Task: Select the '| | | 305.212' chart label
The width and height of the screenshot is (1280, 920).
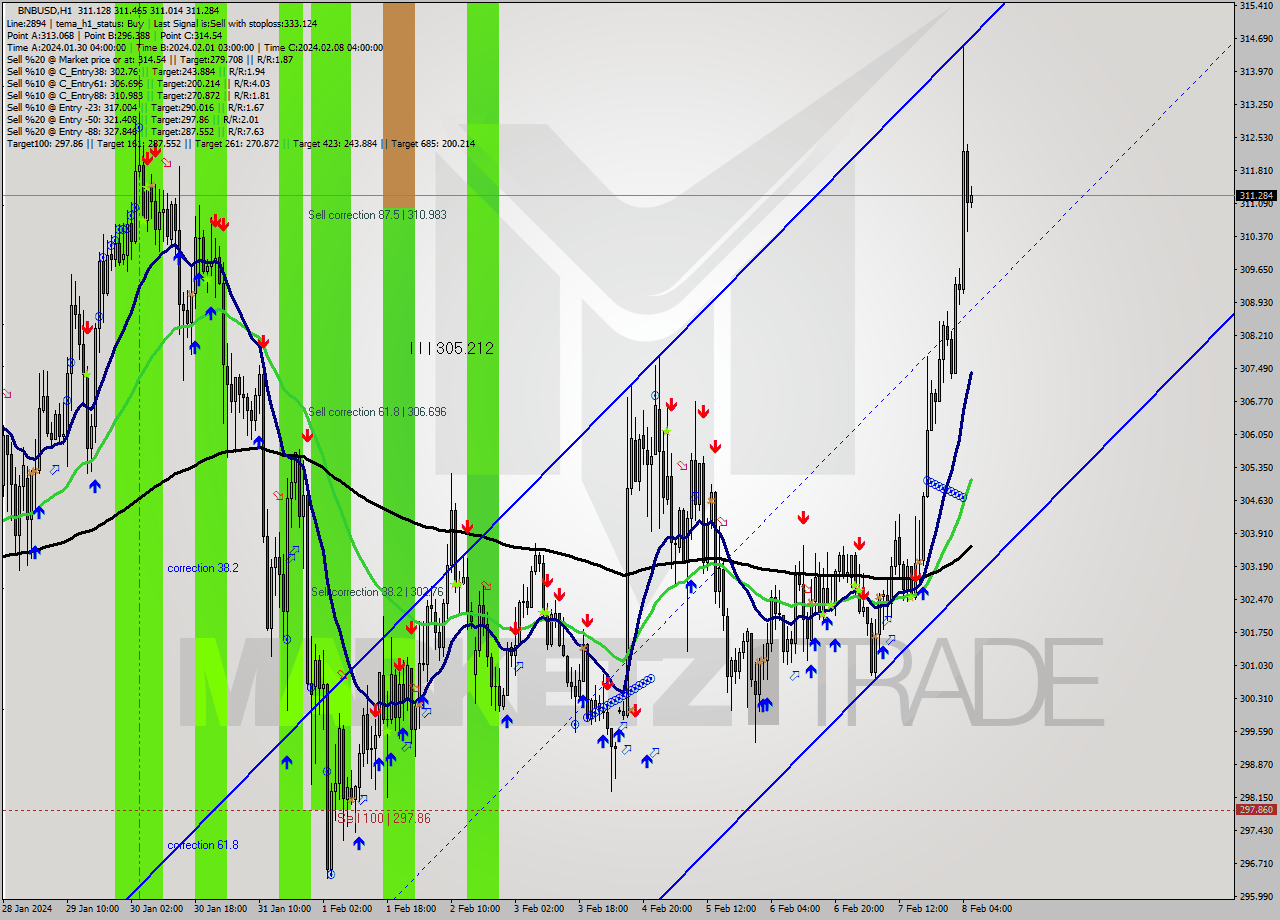Action: coord(452,348)
